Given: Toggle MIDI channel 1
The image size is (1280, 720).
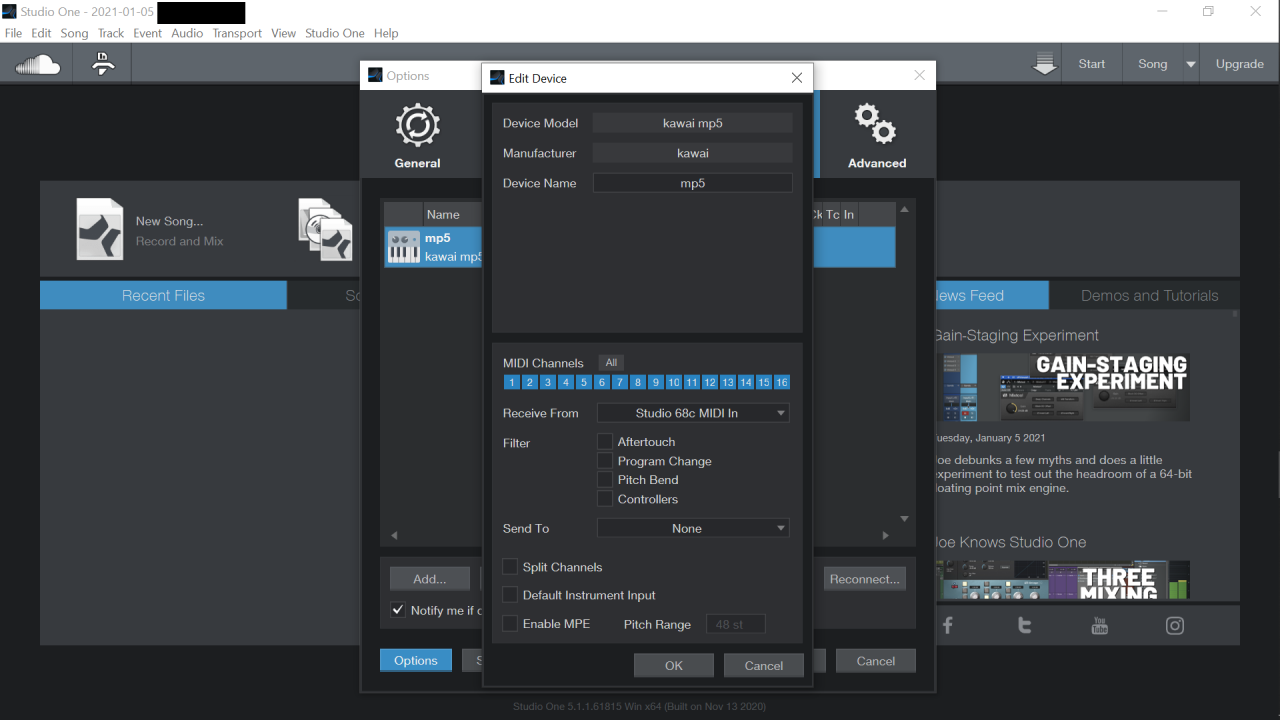Looking at the screenshot, I should tap(512, 382).
